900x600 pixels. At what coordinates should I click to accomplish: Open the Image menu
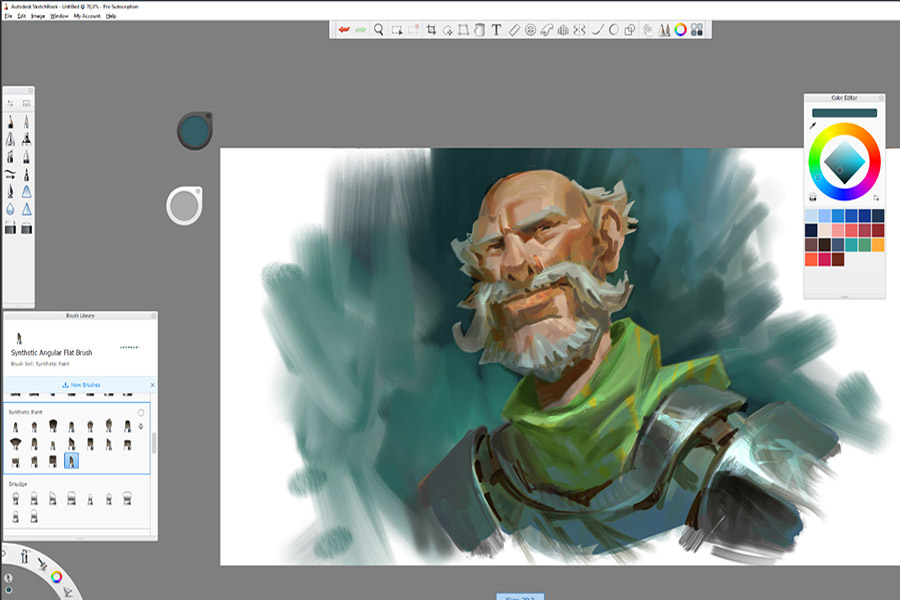tap(38, 16)
